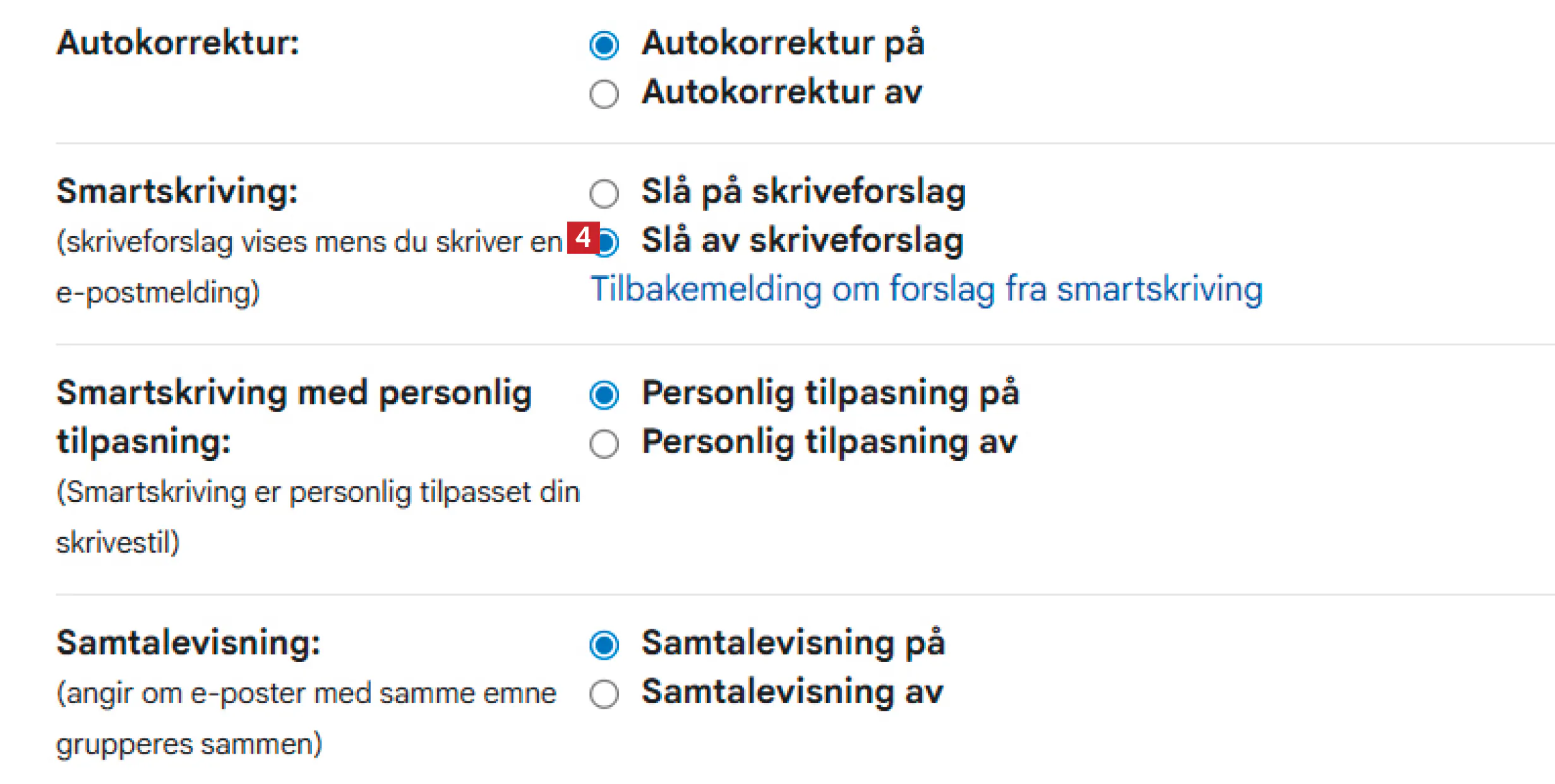The width and height of the screenshot is (1555, 784).
Task: Enable the 'Slå på skriveforslag' radio button
Action: coord(604,193)
